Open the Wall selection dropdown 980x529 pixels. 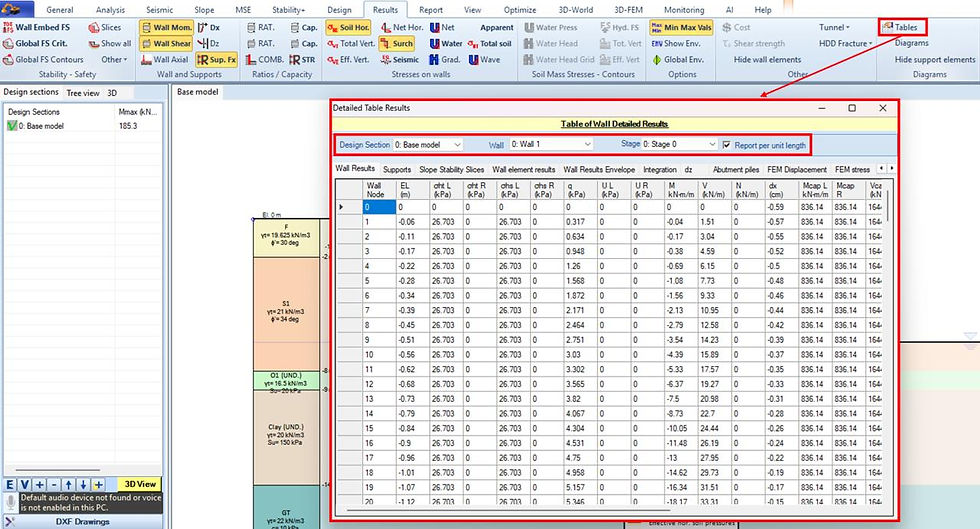click(551, 144)
